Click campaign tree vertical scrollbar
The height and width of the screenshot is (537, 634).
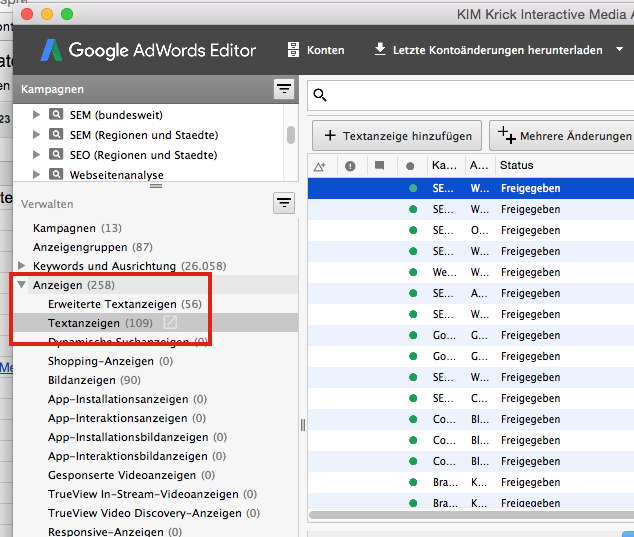pyautogui.click(x=291, y=135)
